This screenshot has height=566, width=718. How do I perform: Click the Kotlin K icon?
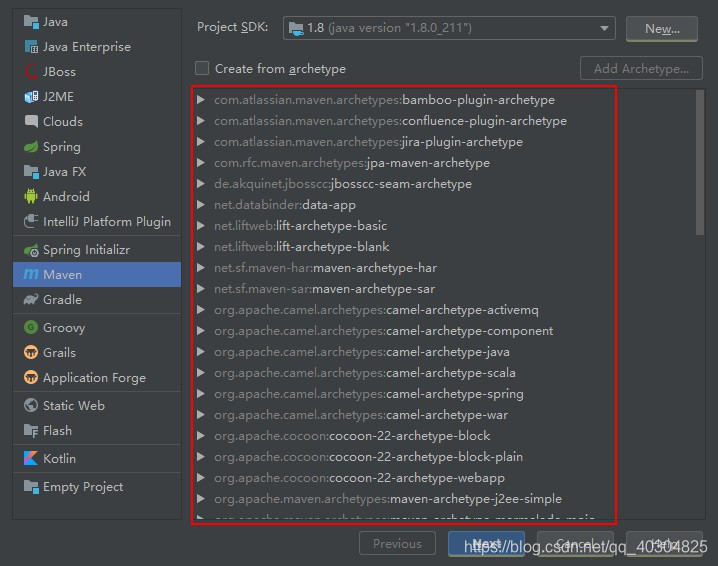click(31, 458)
